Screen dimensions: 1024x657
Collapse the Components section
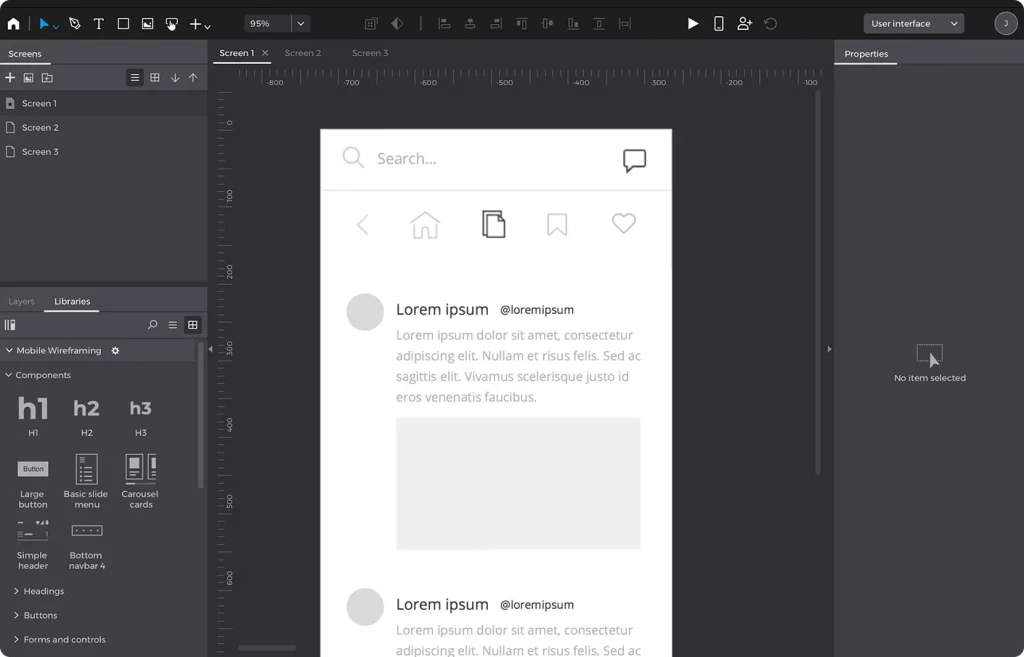click(x=8, y=375)
